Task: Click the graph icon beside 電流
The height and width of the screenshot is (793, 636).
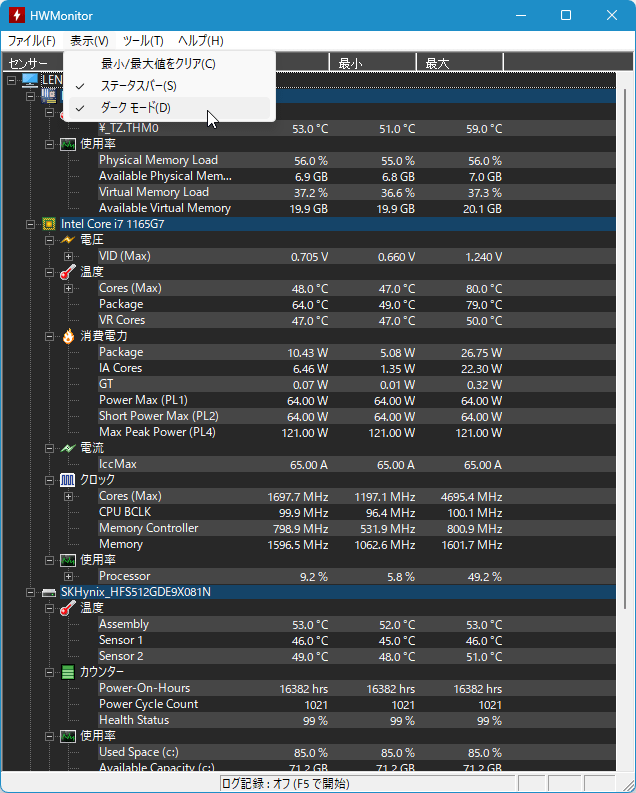Action: (68, 448)
